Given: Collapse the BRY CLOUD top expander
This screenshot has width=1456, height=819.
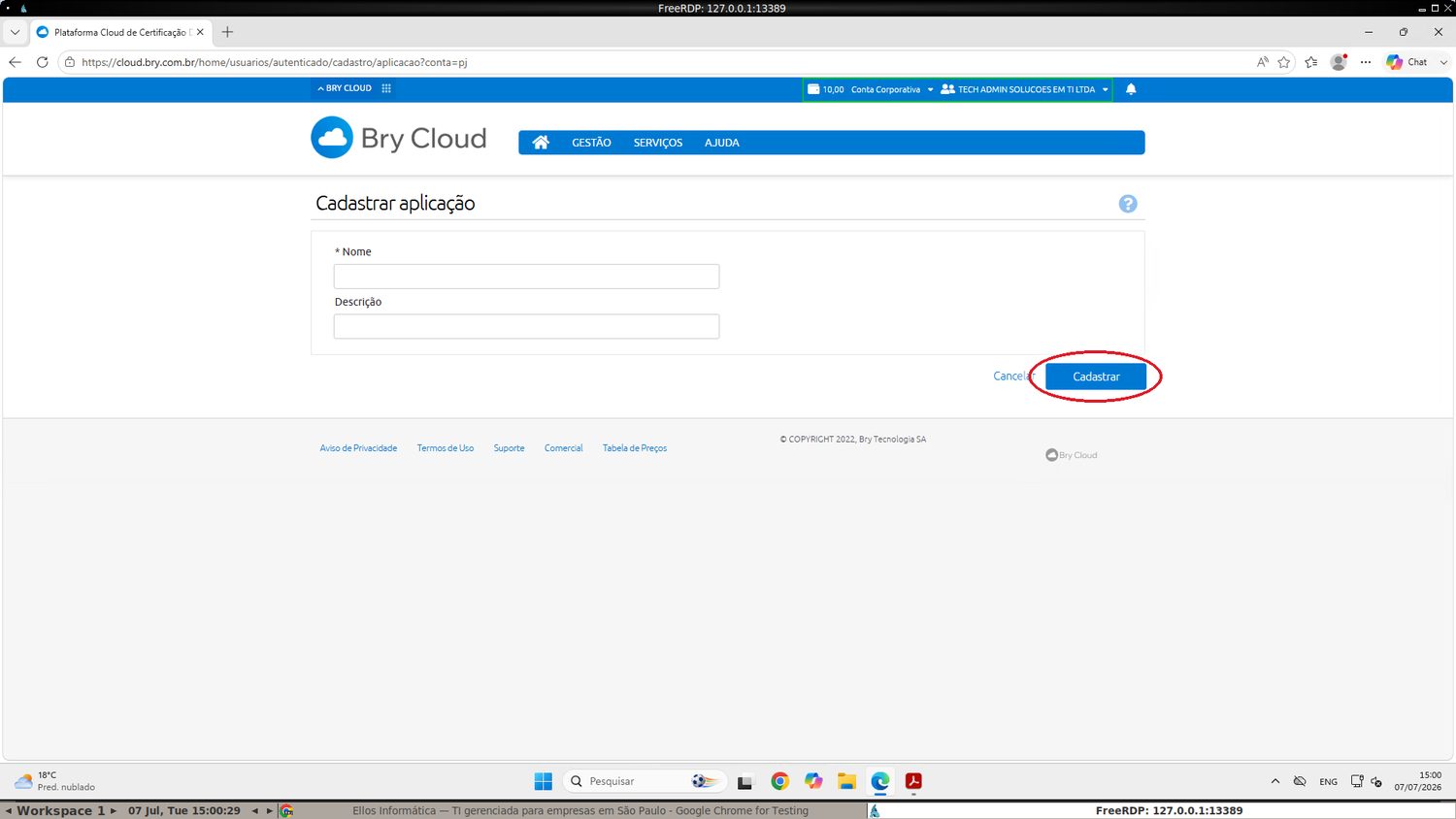Looking at the screenshot, I should [x=345, y=88].
